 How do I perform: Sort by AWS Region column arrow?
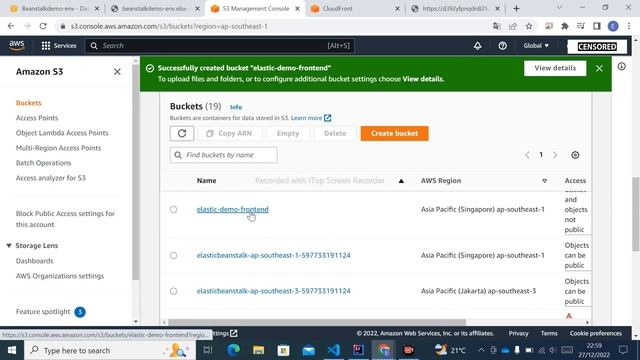tap(544, 181)
